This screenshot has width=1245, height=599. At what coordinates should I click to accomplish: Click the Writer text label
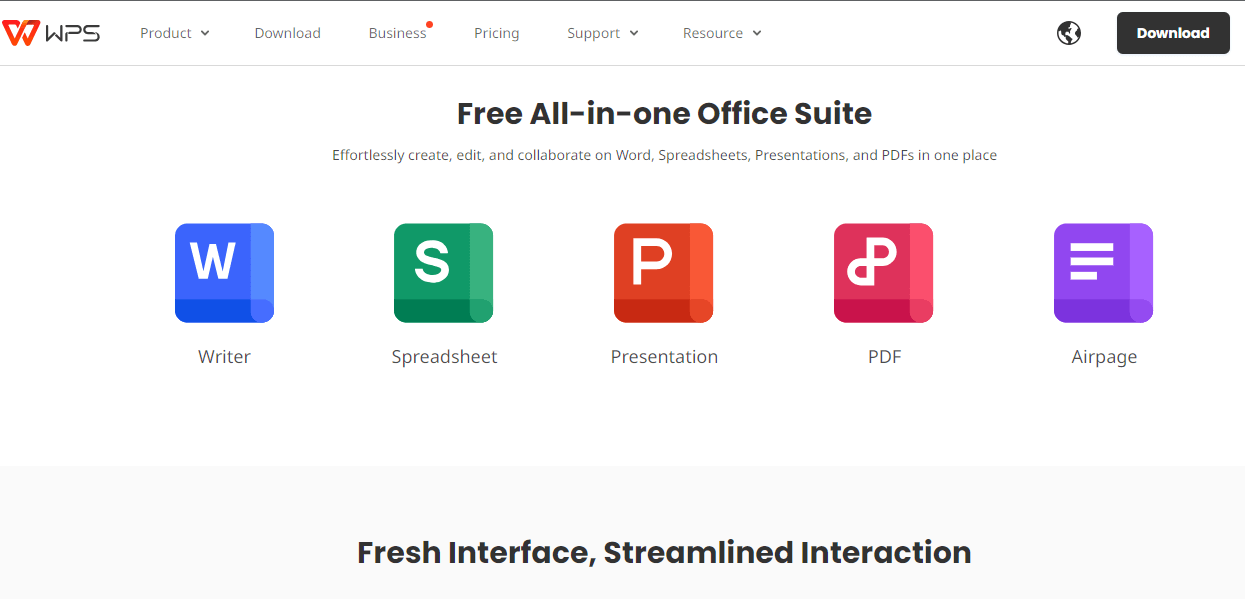(x=224, y=356)
